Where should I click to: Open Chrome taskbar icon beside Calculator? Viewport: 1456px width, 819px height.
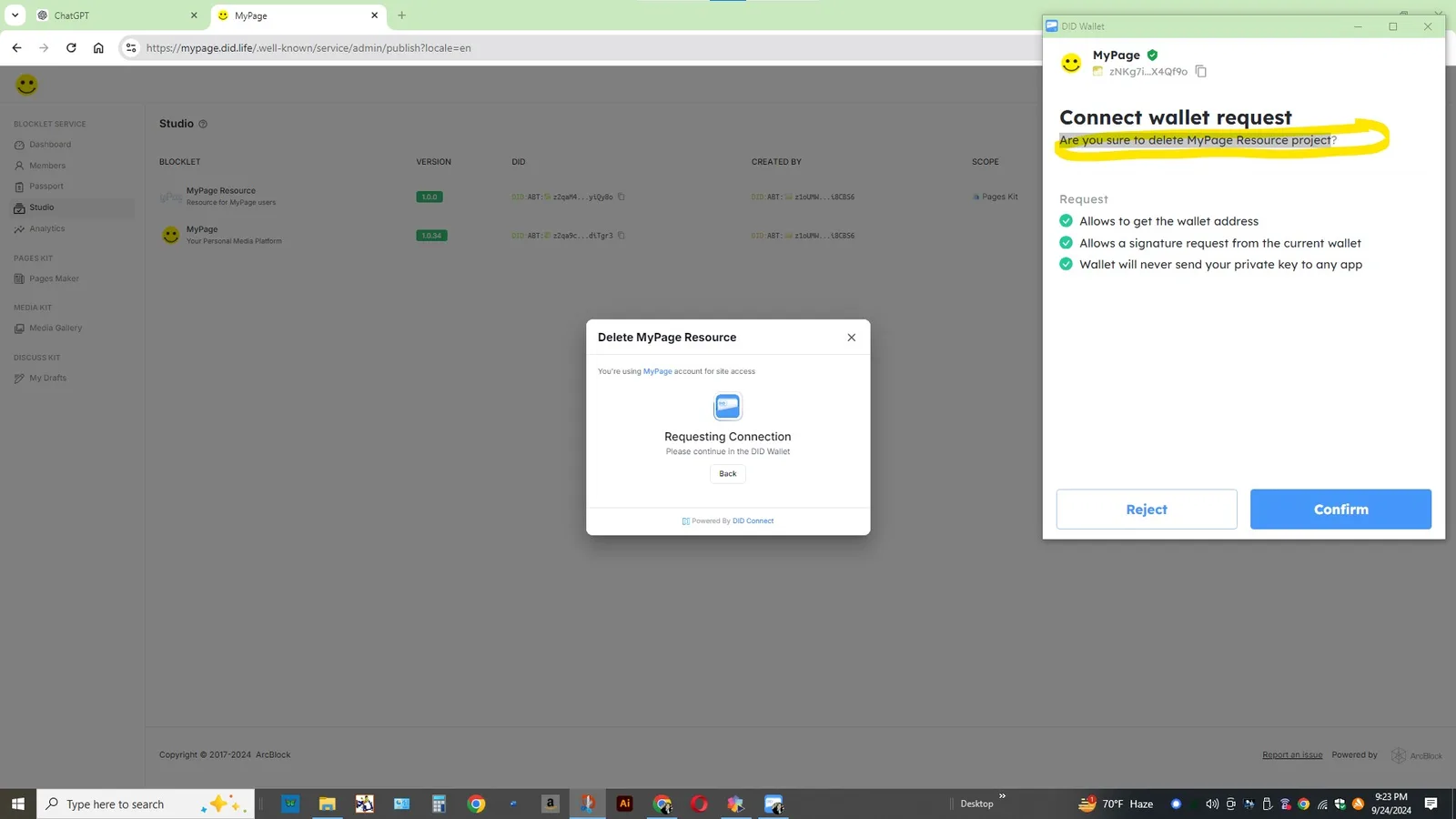(476, 804)
